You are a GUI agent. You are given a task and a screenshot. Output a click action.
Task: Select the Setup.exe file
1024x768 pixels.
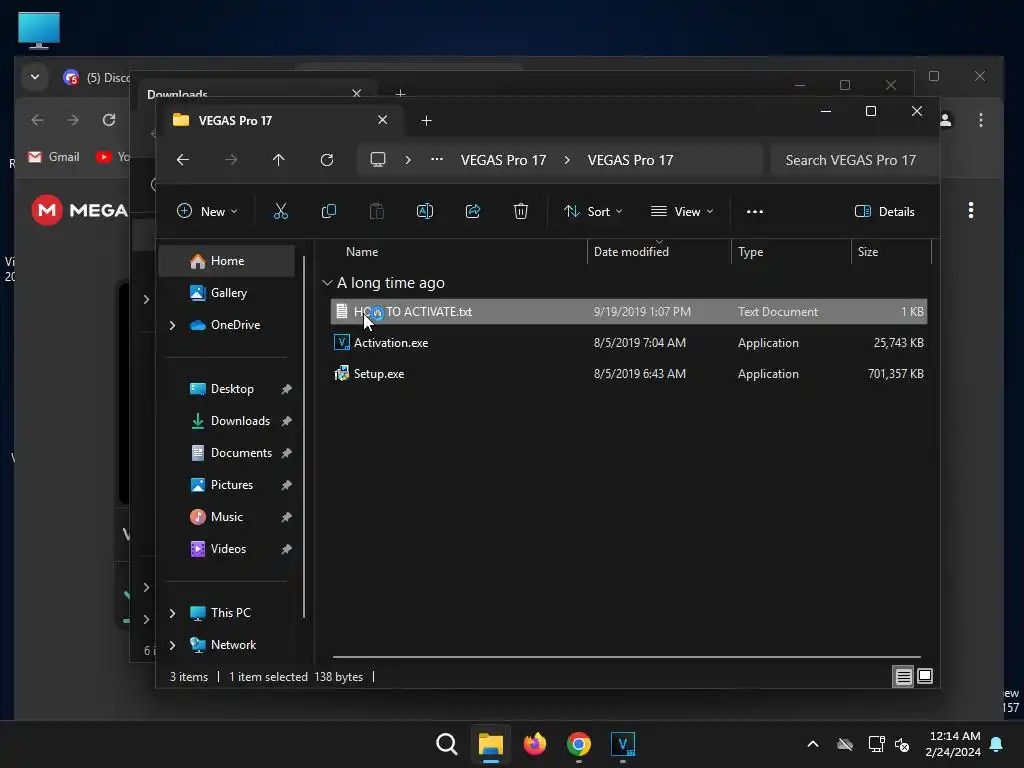(x=629, y=374)
